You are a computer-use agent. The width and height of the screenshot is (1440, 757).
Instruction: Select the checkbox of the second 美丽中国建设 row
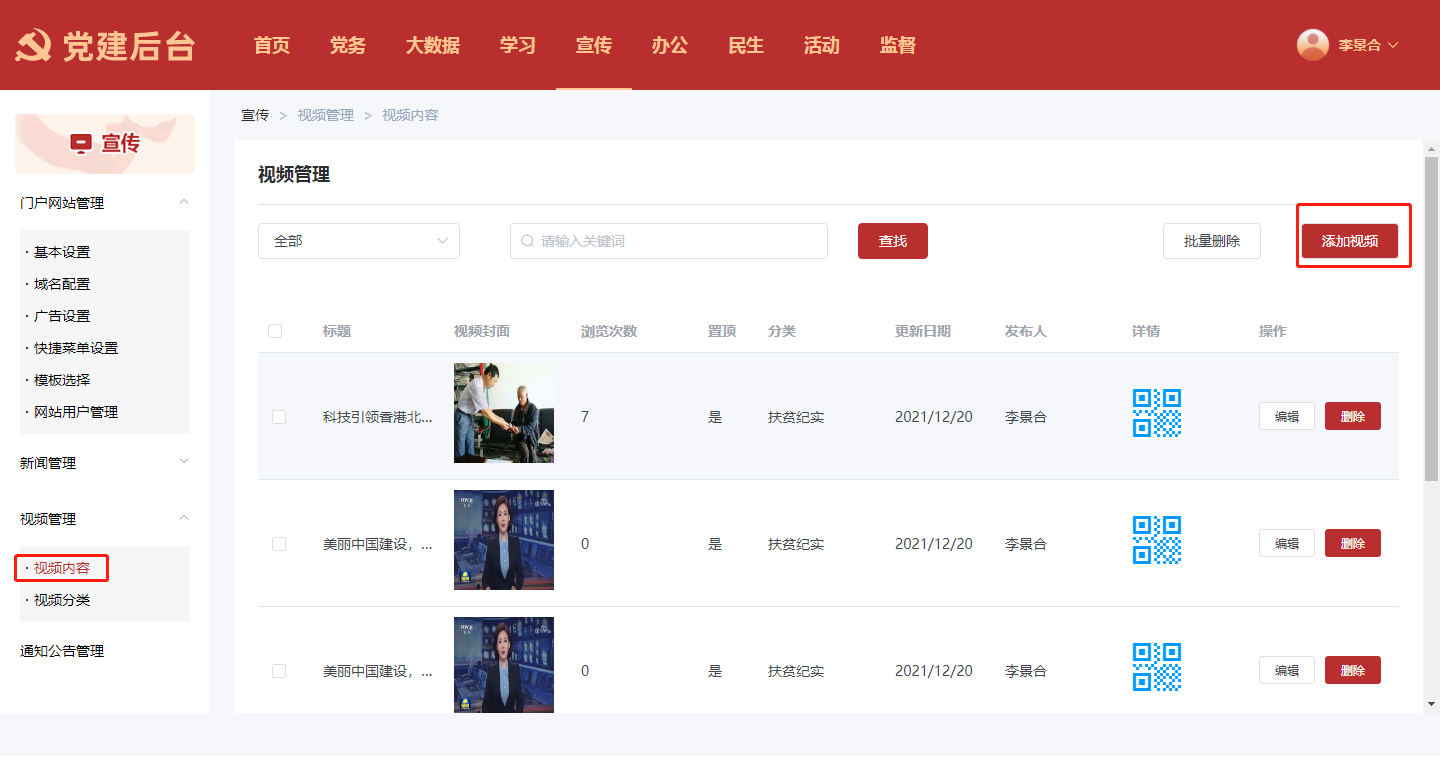click(x=279, y=671)
